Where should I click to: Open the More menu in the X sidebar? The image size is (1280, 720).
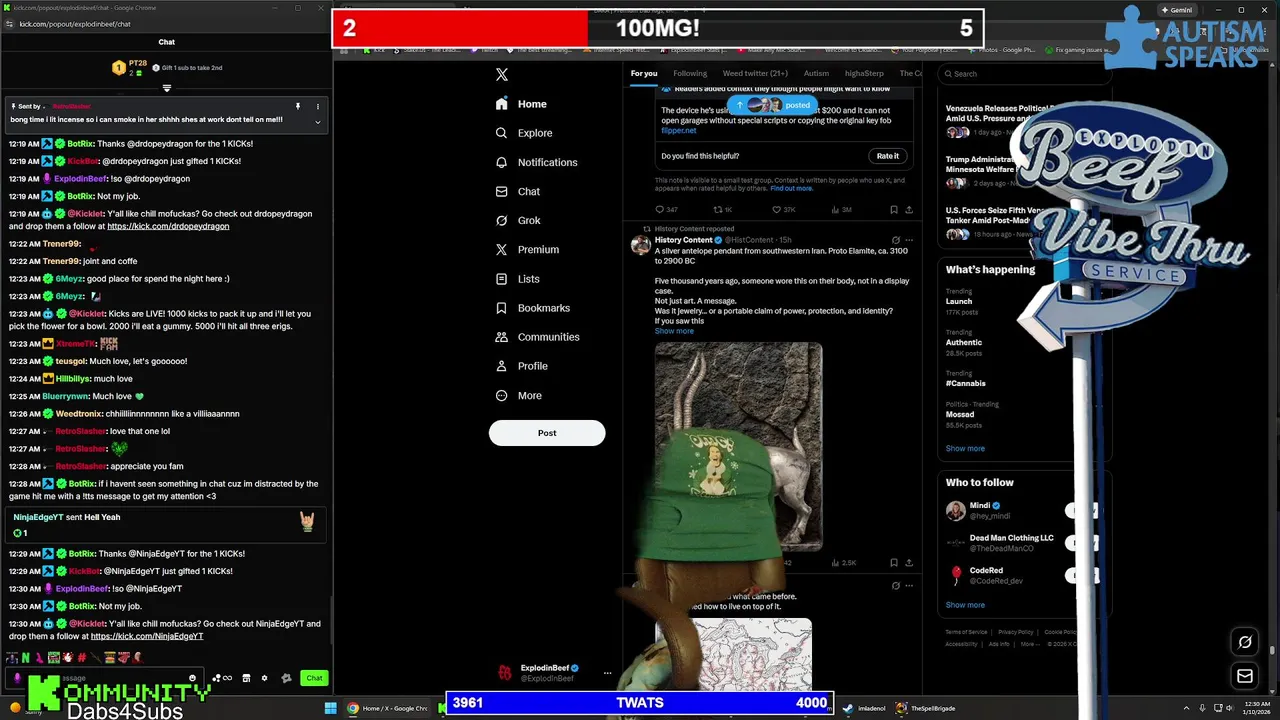point(519,395)
